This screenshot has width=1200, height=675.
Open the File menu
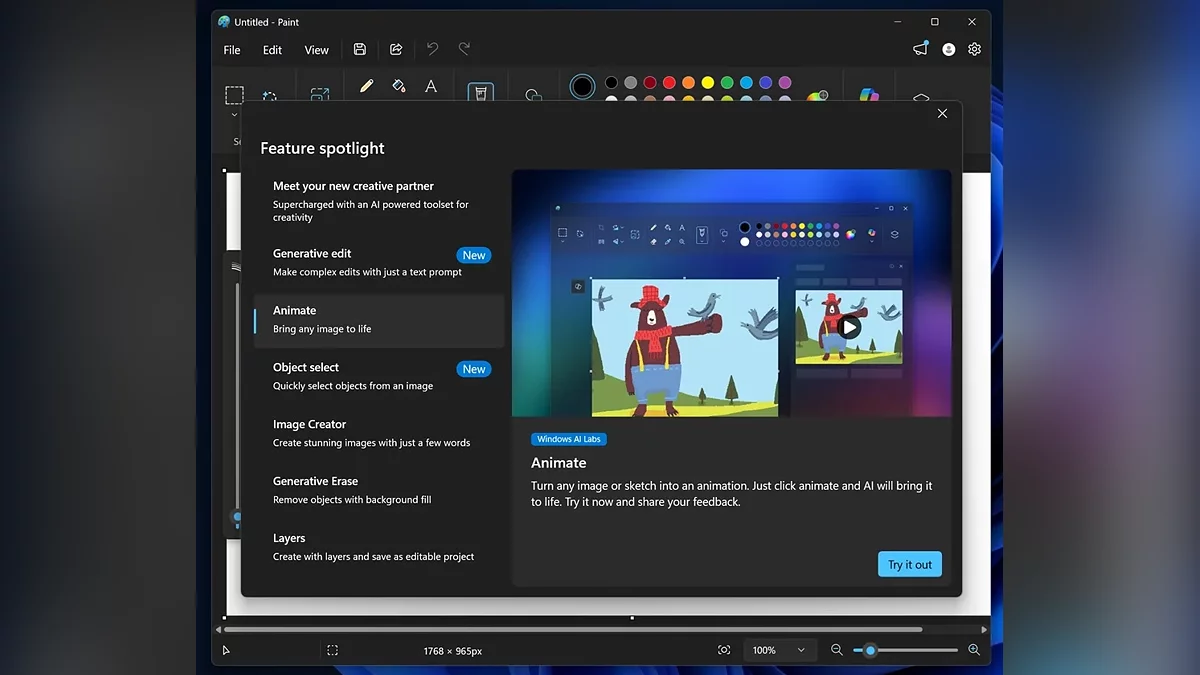pos(232,50)
